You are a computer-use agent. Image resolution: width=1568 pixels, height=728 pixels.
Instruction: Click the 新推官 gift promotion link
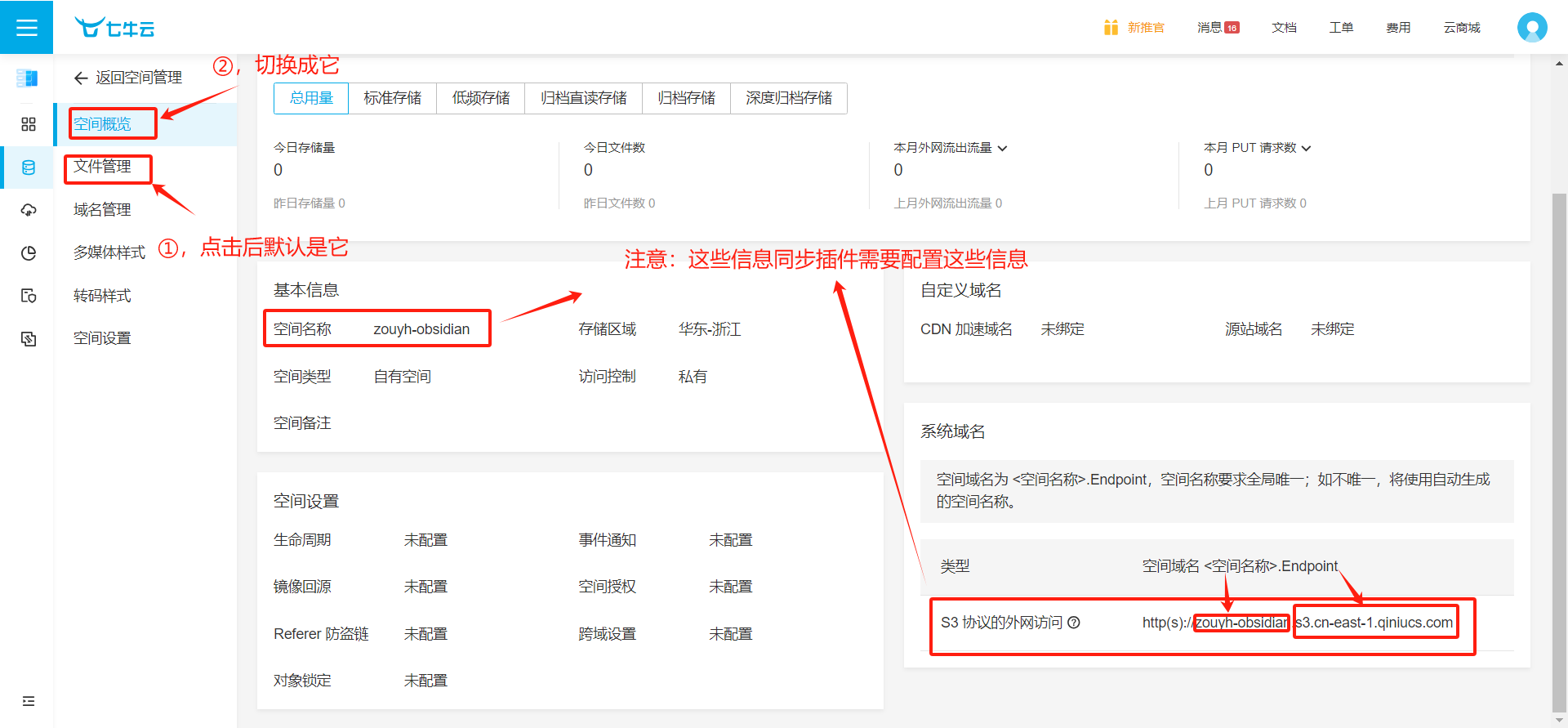point(1134,28)
